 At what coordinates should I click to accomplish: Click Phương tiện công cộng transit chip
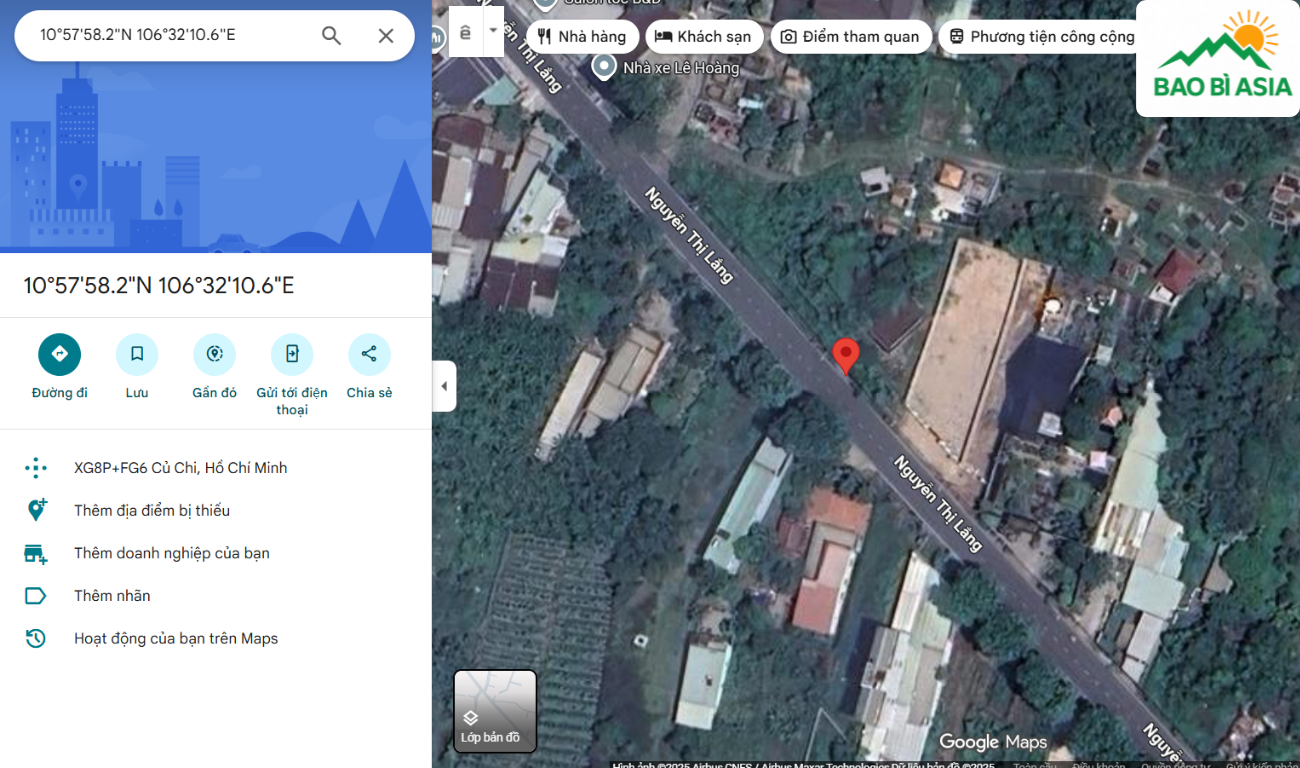point(1042,37)
